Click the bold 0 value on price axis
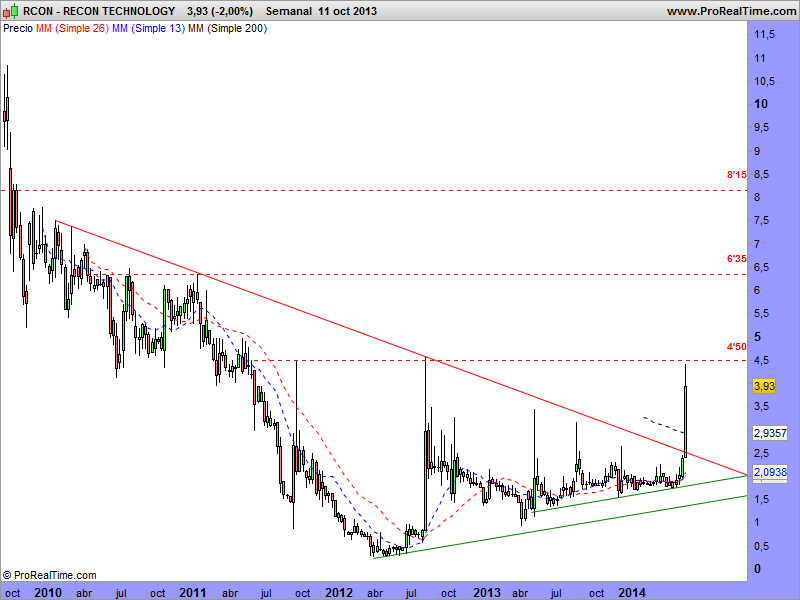Viewport: 800px width, 600px height. tap(758, 569)
